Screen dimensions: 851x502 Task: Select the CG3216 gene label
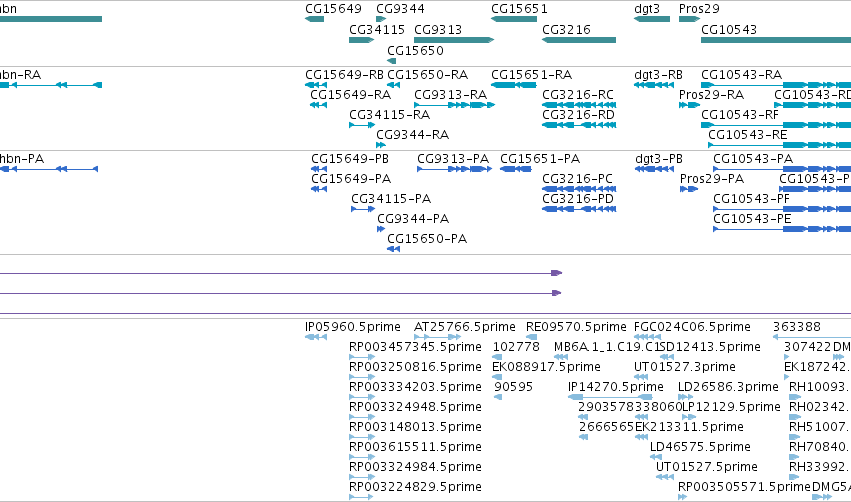566,29
